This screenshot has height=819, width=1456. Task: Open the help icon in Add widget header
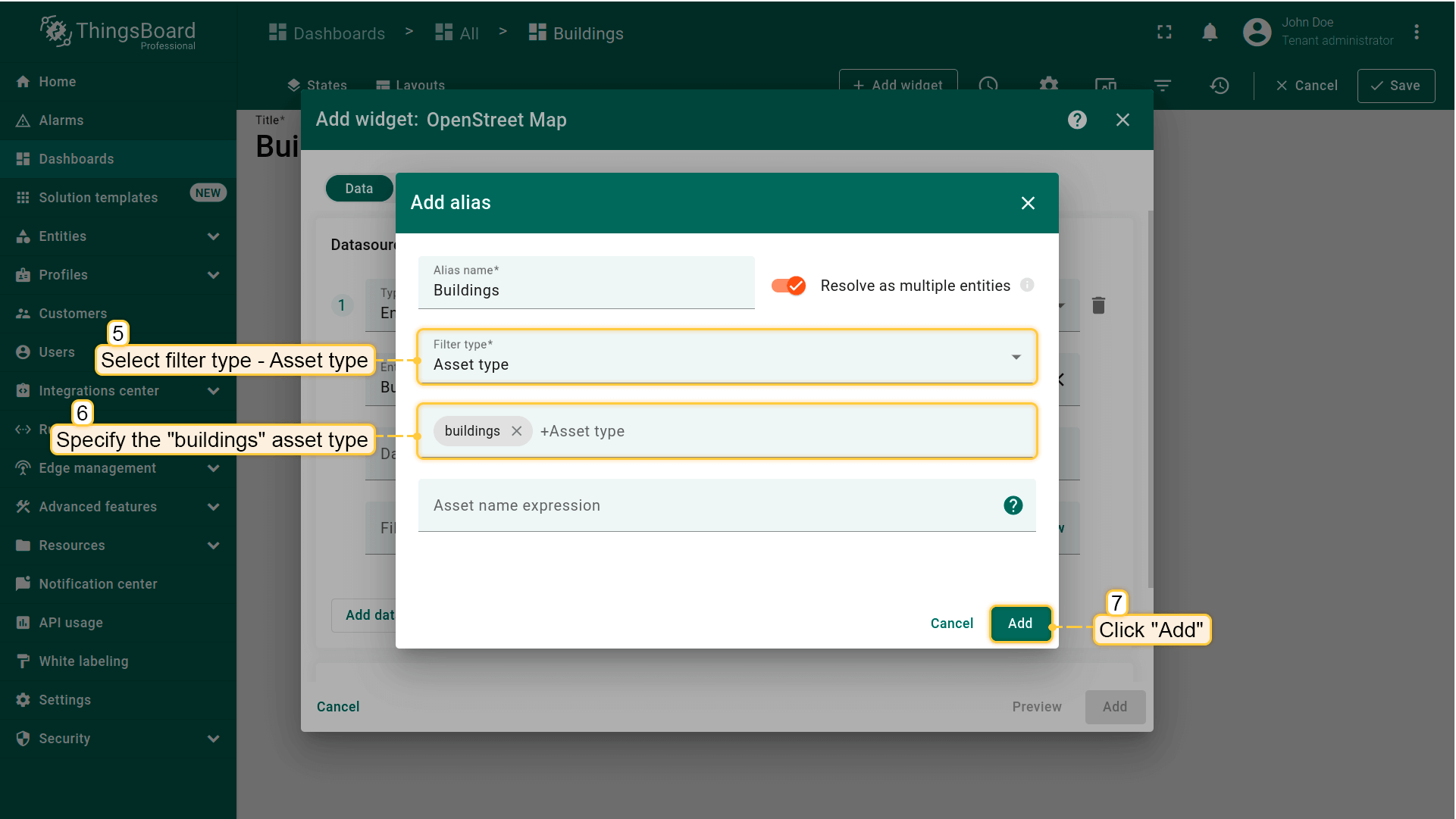point(1077,120)
